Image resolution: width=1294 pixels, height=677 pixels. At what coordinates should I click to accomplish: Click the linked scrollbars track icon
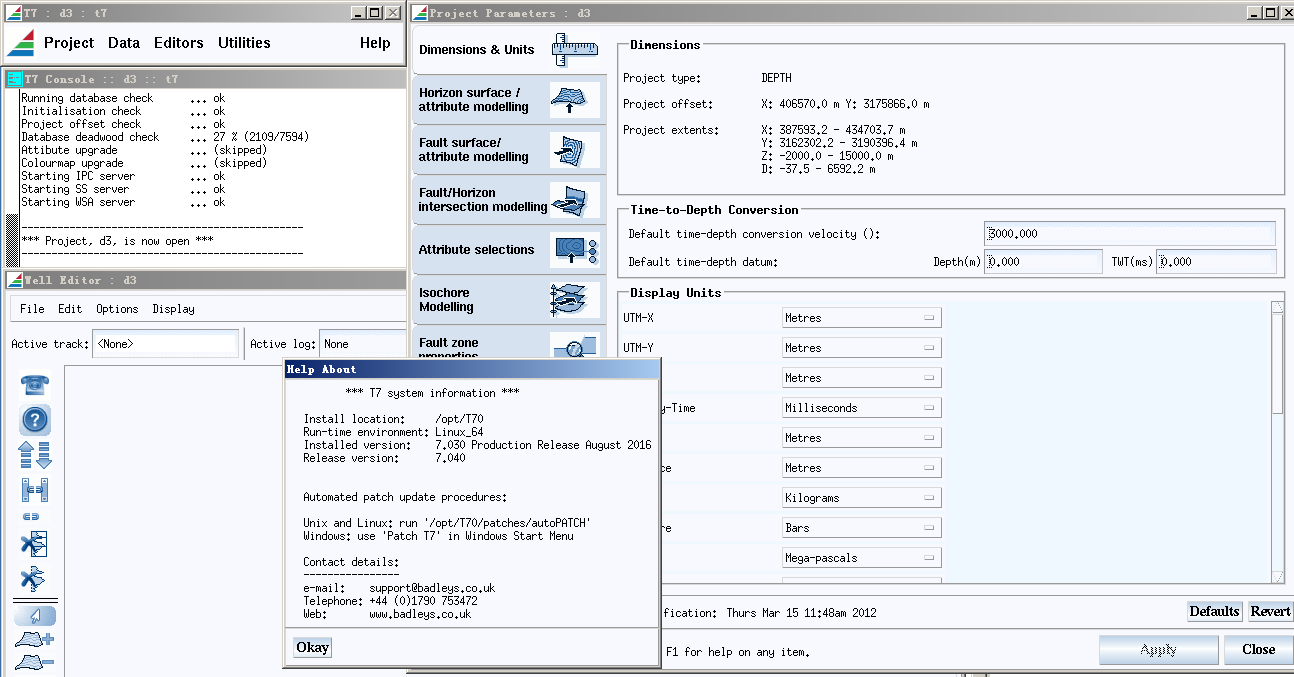point(35,490)
